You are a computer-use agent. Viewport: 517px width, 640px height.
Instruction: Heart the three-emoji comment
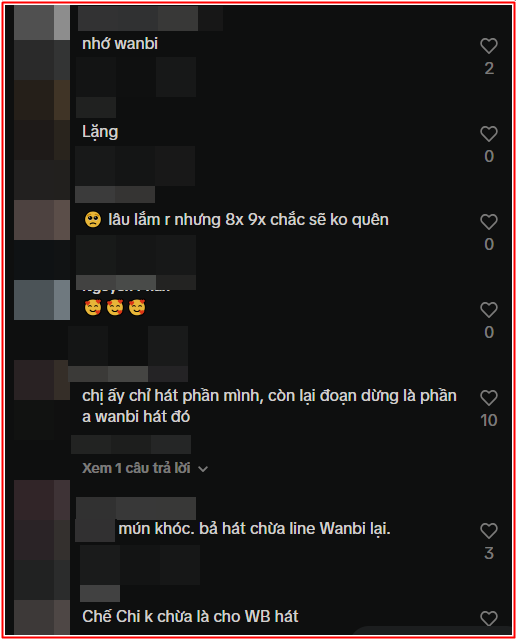(488, 310)
